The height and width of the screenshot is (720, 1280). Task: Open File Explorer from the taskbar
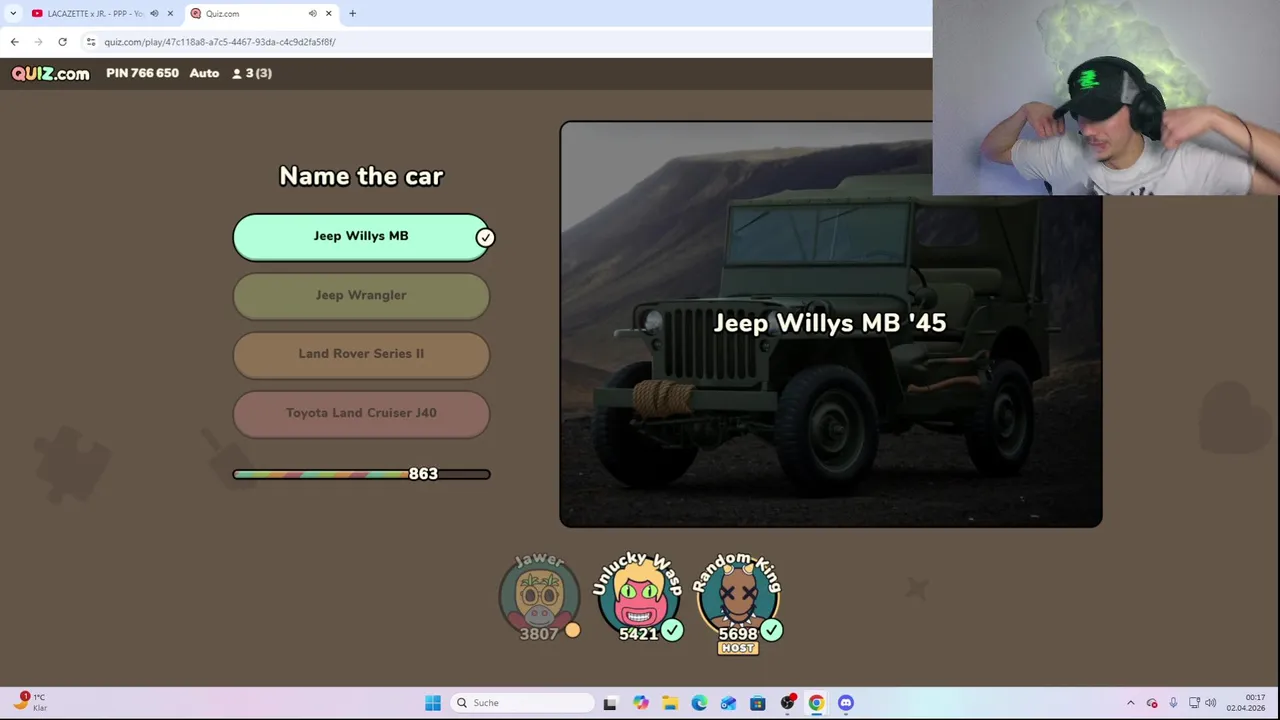click(669, 703)
